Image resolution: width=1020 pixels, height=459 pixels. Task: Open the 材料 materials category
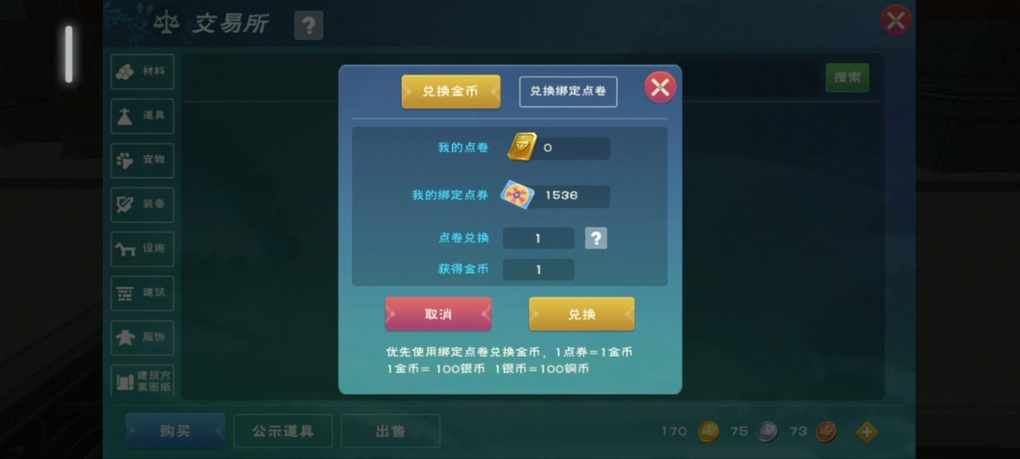[x=142, y=72]
